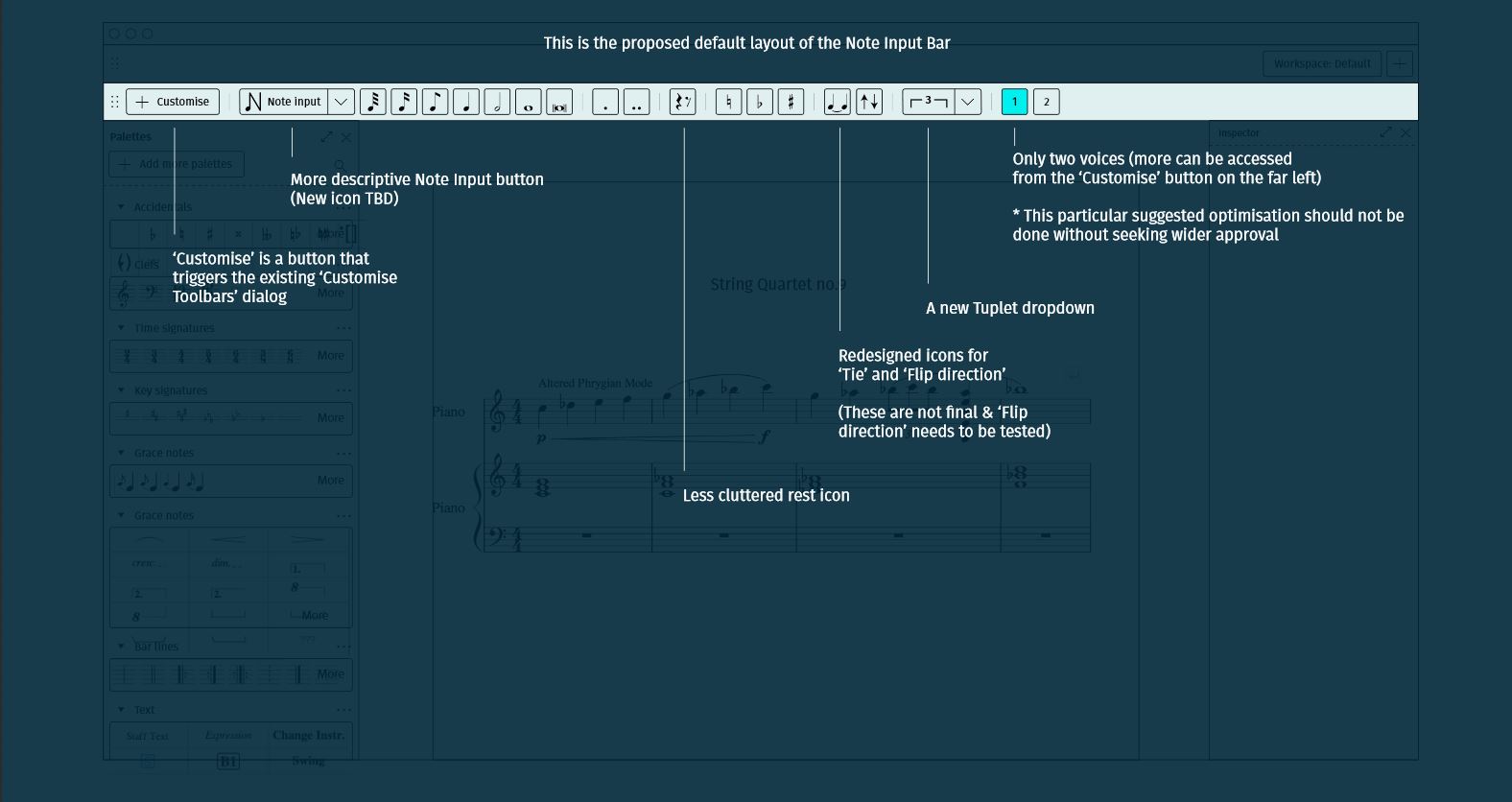This screenshot has height=802, width=1512.
Task: Open the Note input mode dropdown arrow
Action: point(342,102)
